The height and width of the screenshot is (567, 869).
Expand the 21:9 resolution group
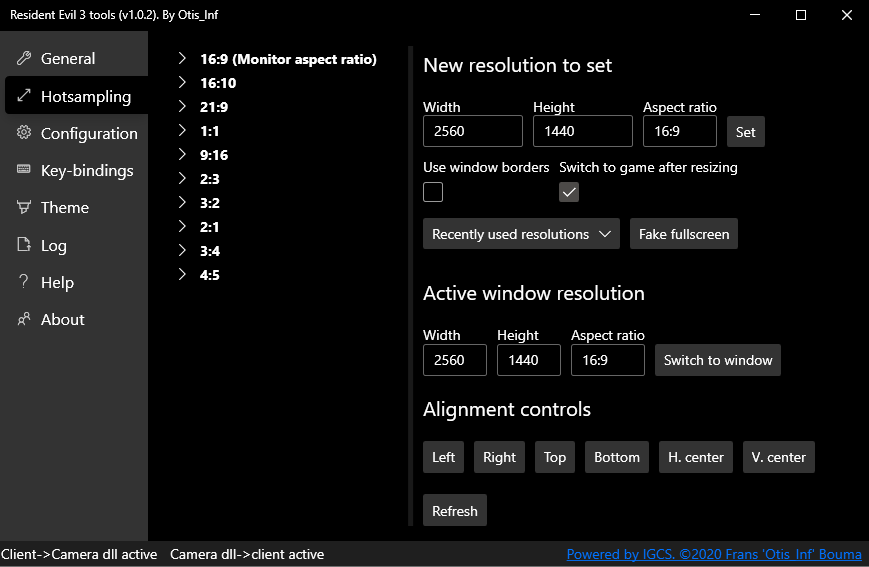[x=182, y=106]
